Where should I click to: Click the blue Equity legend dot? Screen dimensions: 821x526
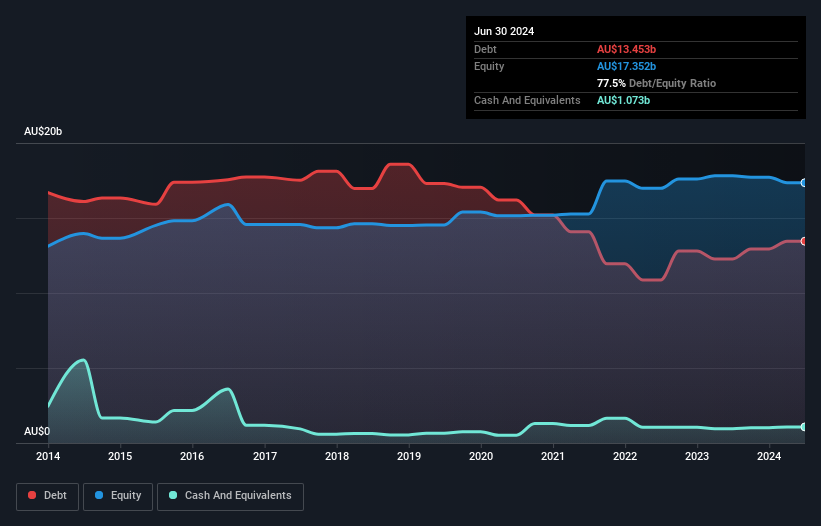[99, 495]
